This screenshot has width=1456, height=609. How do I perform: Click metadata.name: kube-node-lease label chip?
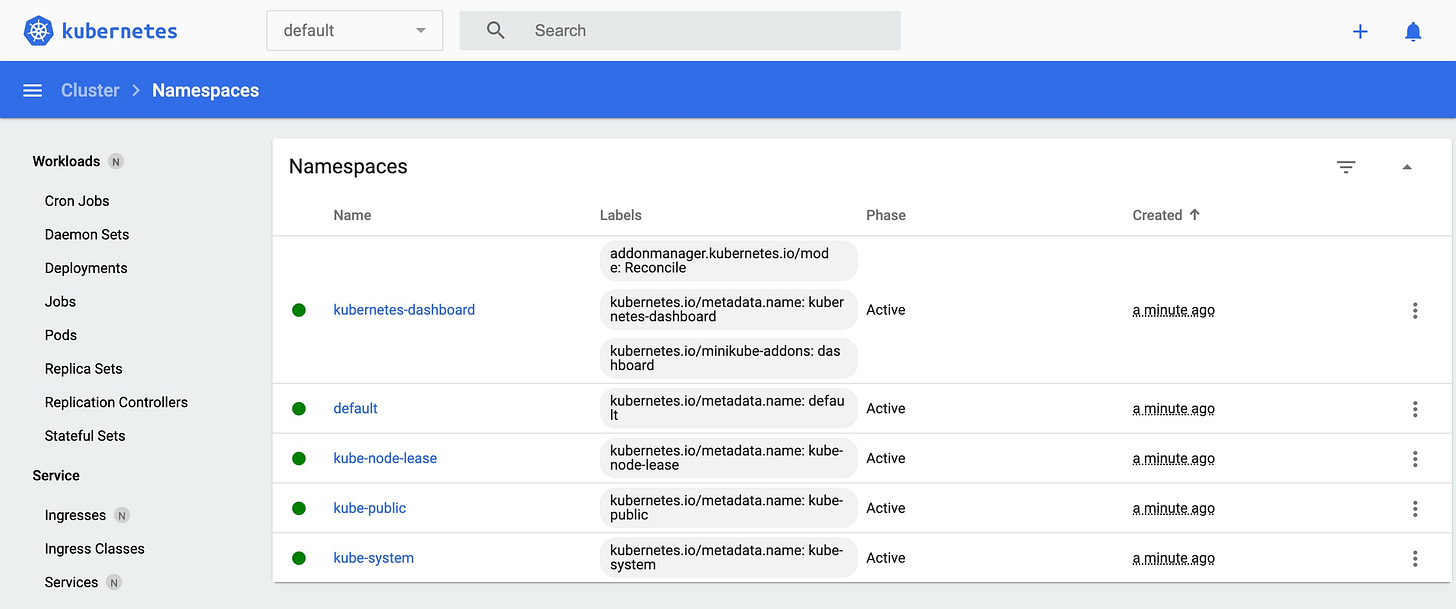click(729, 458)
